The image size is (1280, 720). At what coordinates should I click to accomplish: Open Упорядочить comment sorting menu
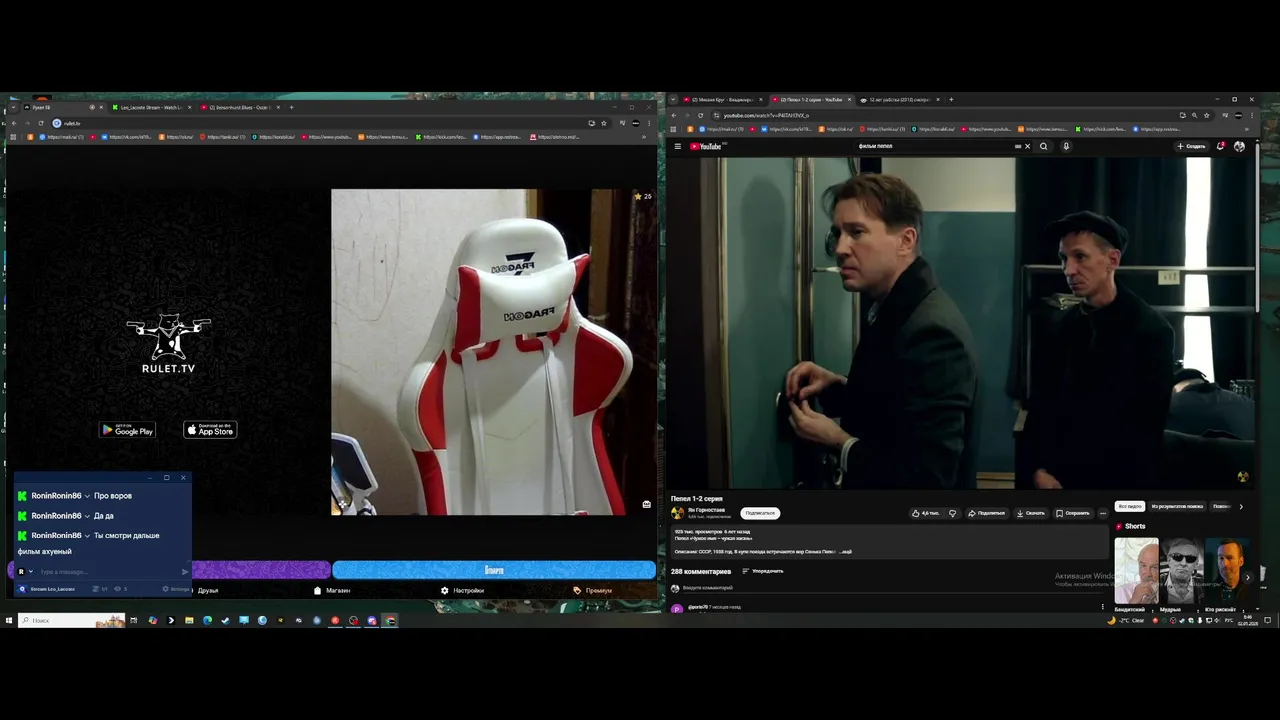762,571
